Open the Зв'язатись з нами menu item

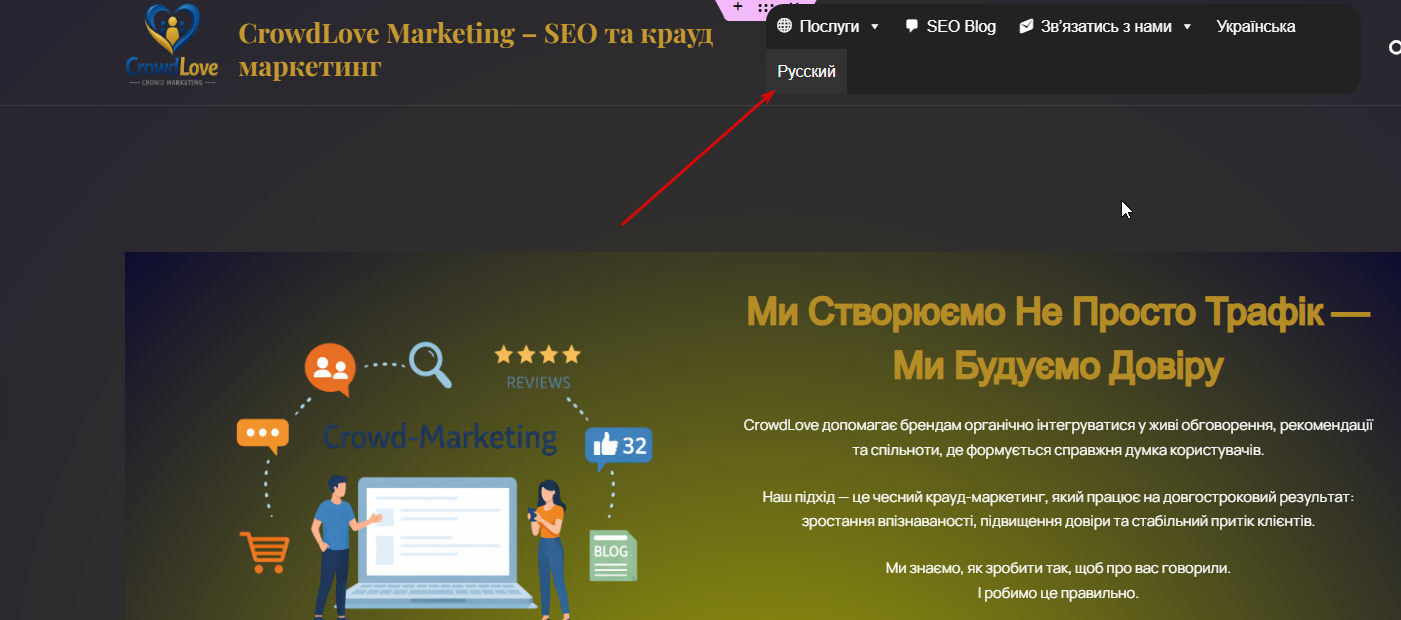click(x=1095, y=26)
